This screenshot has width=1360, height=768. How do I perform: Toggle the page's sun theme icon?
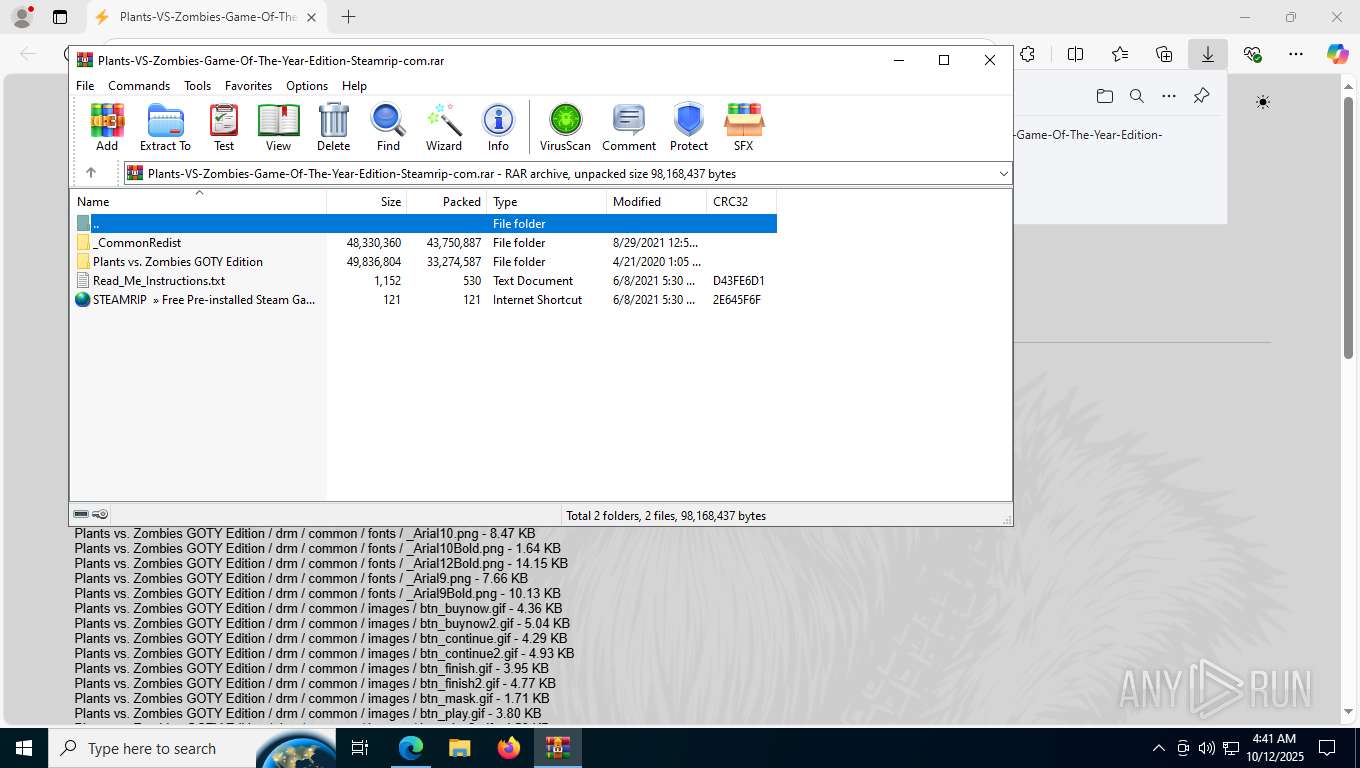tap(1263, 102)
